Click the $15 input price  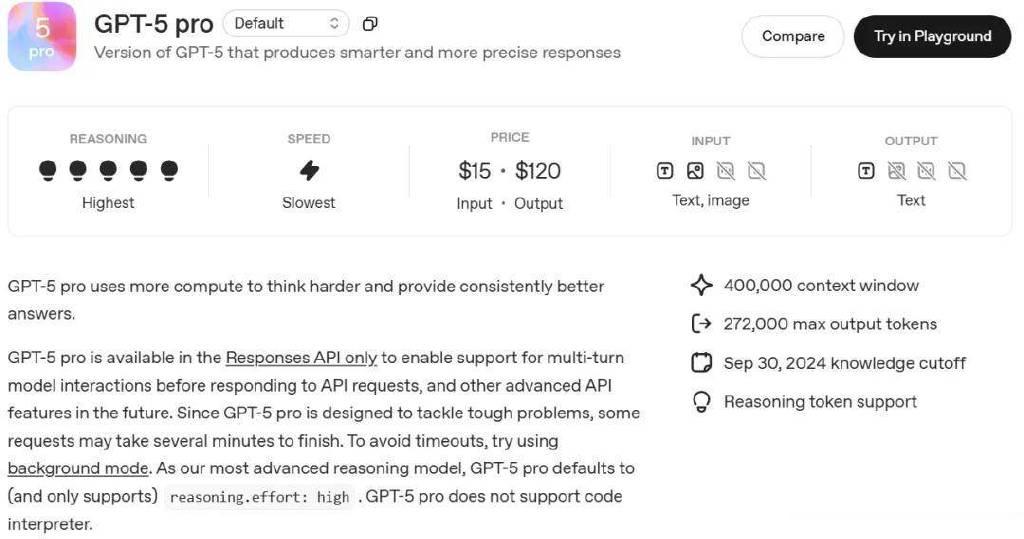pyautogui.click(x=474, y=171)
